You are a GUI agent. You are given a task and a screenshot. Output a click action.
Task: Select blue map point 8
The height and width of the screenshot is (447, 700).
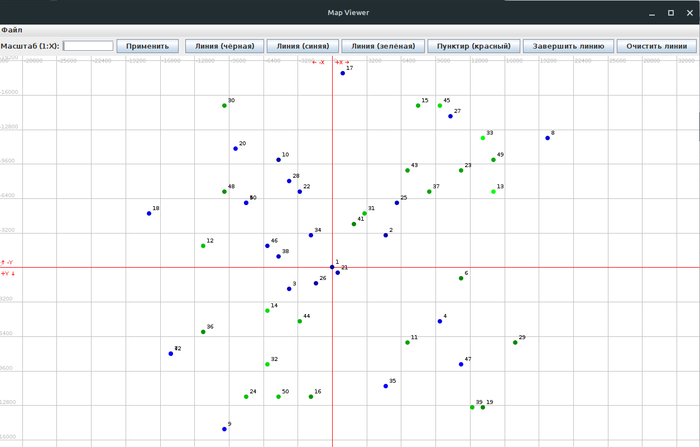[x=547, y=138]
